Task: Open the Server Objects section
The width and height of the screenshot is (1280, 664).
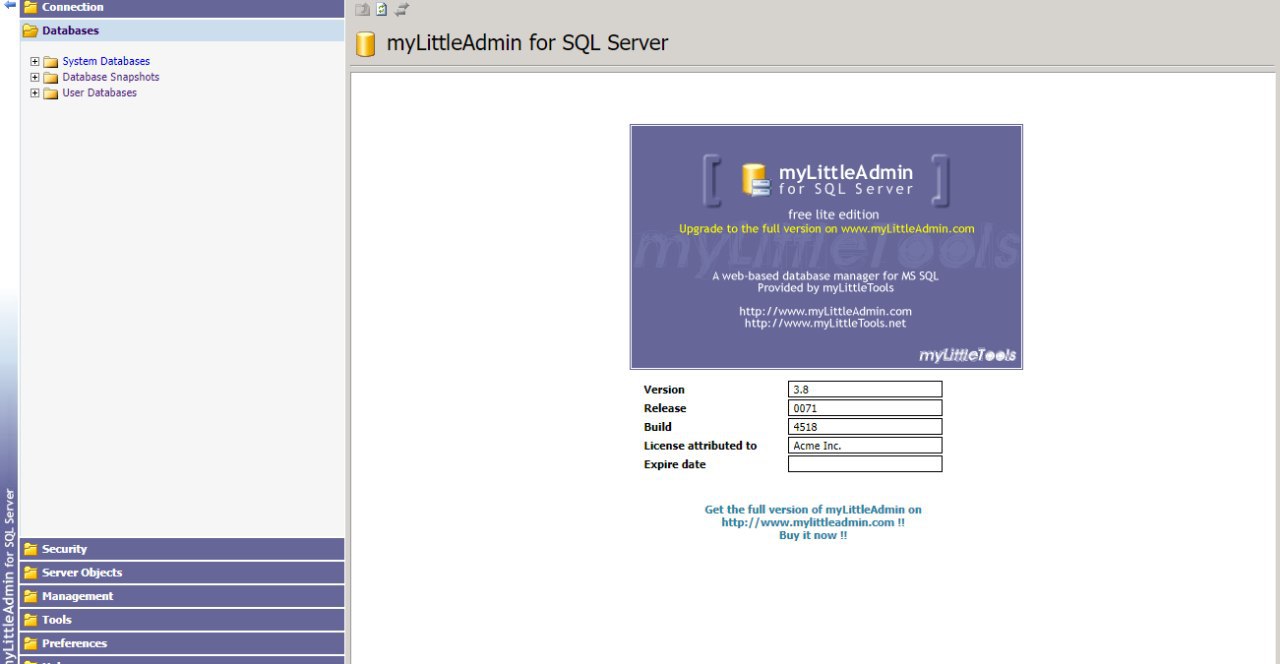Action: click(182, 572)
